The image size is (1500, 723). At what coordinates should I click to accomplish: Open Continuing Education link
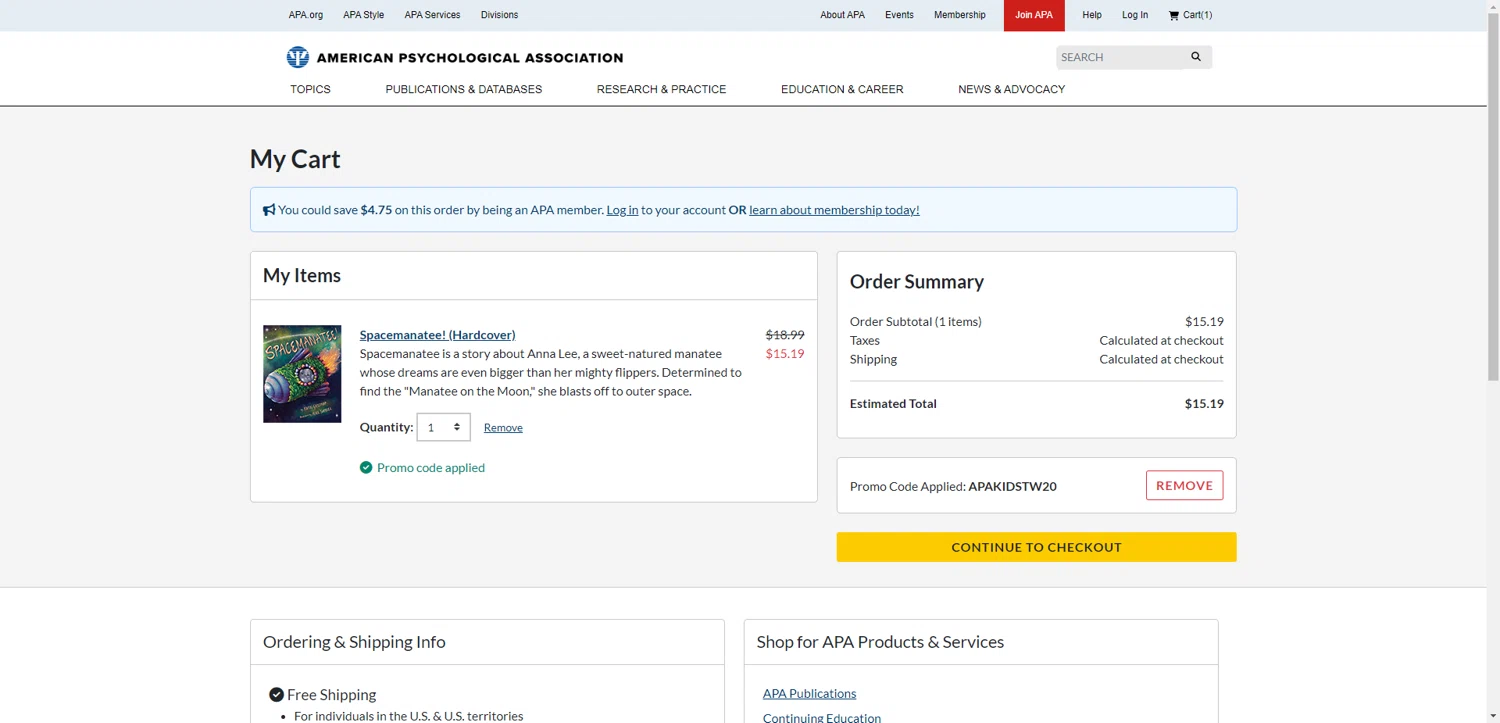point(822,718)
